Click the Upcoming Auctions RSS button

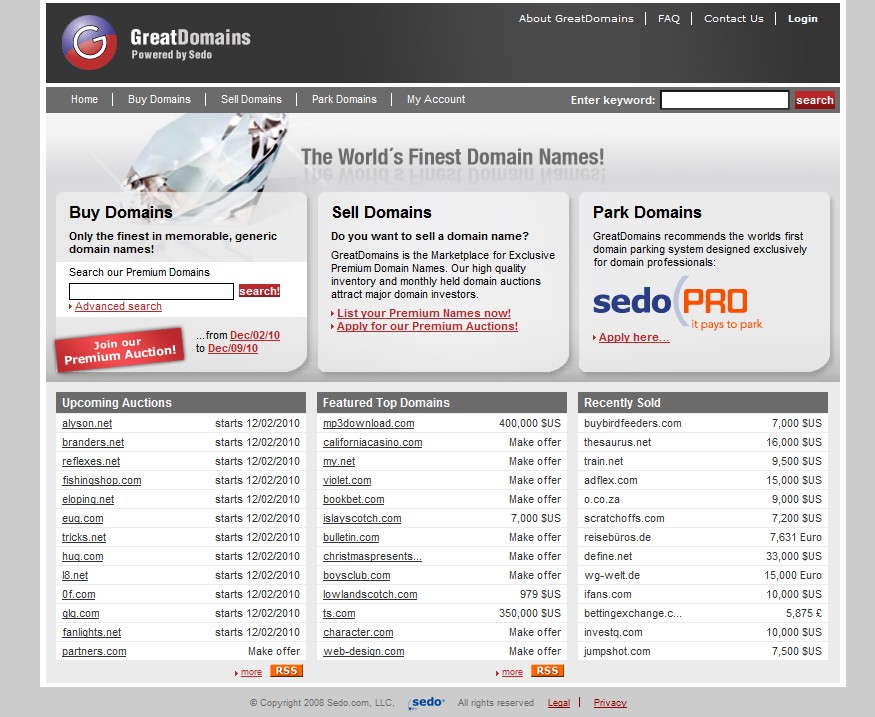pyautogui.click(x=286, y=671)
